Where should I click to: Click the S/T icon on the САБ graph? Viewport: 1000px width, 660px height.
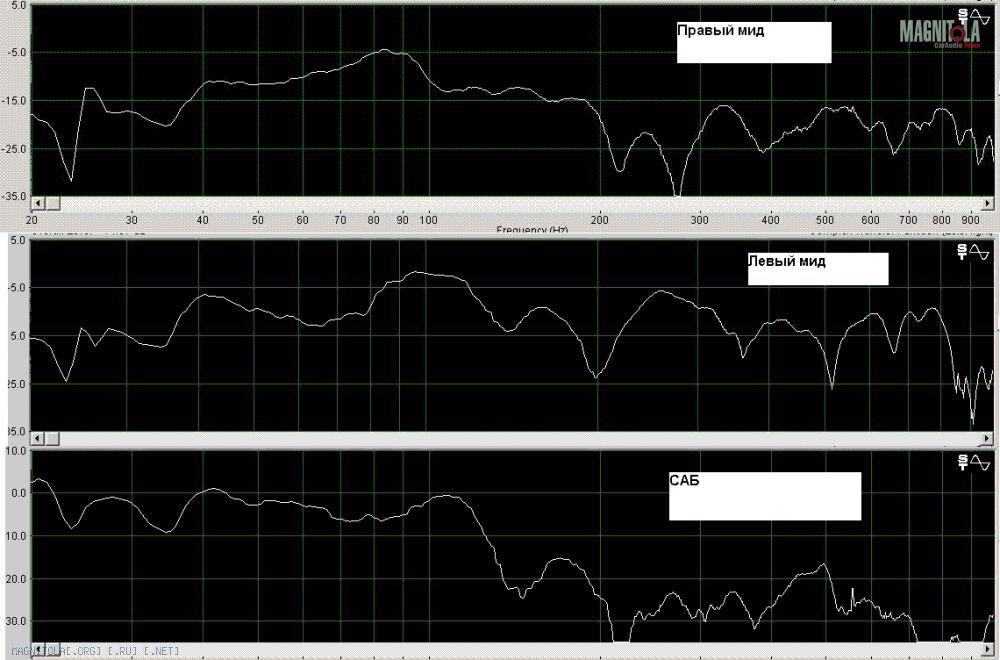click(x=963, y=461)
